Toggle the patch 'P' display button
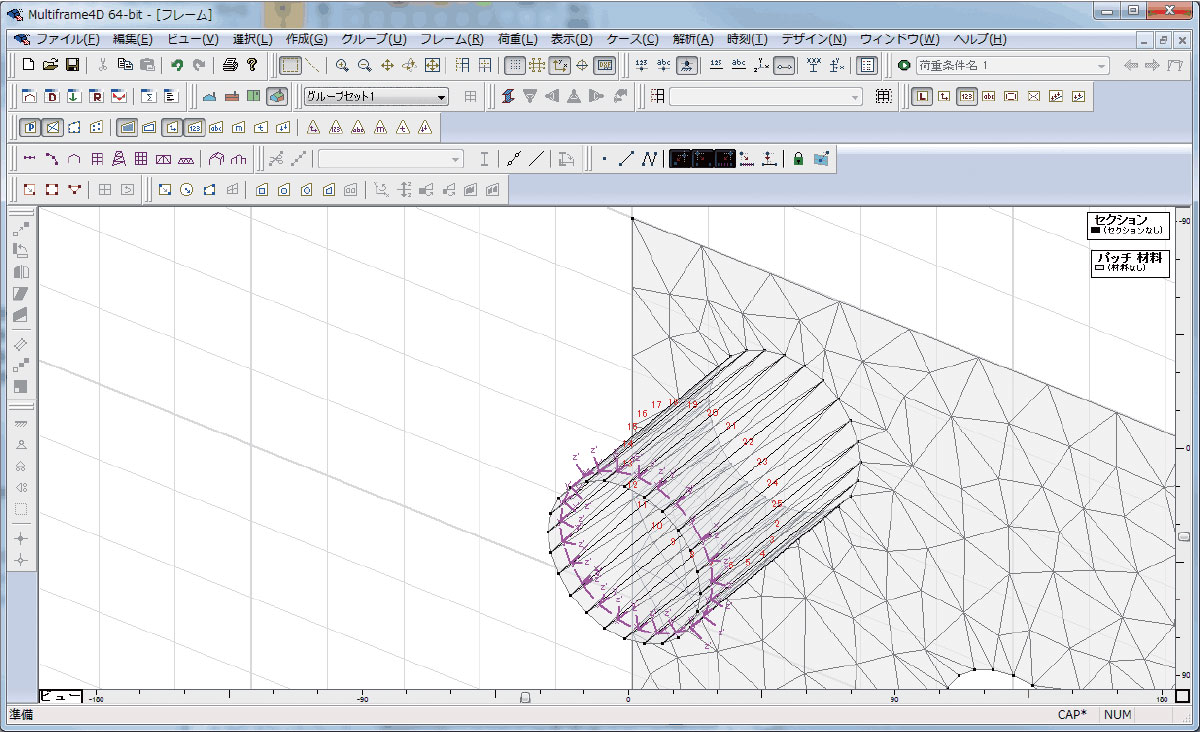 pos(30,127)
